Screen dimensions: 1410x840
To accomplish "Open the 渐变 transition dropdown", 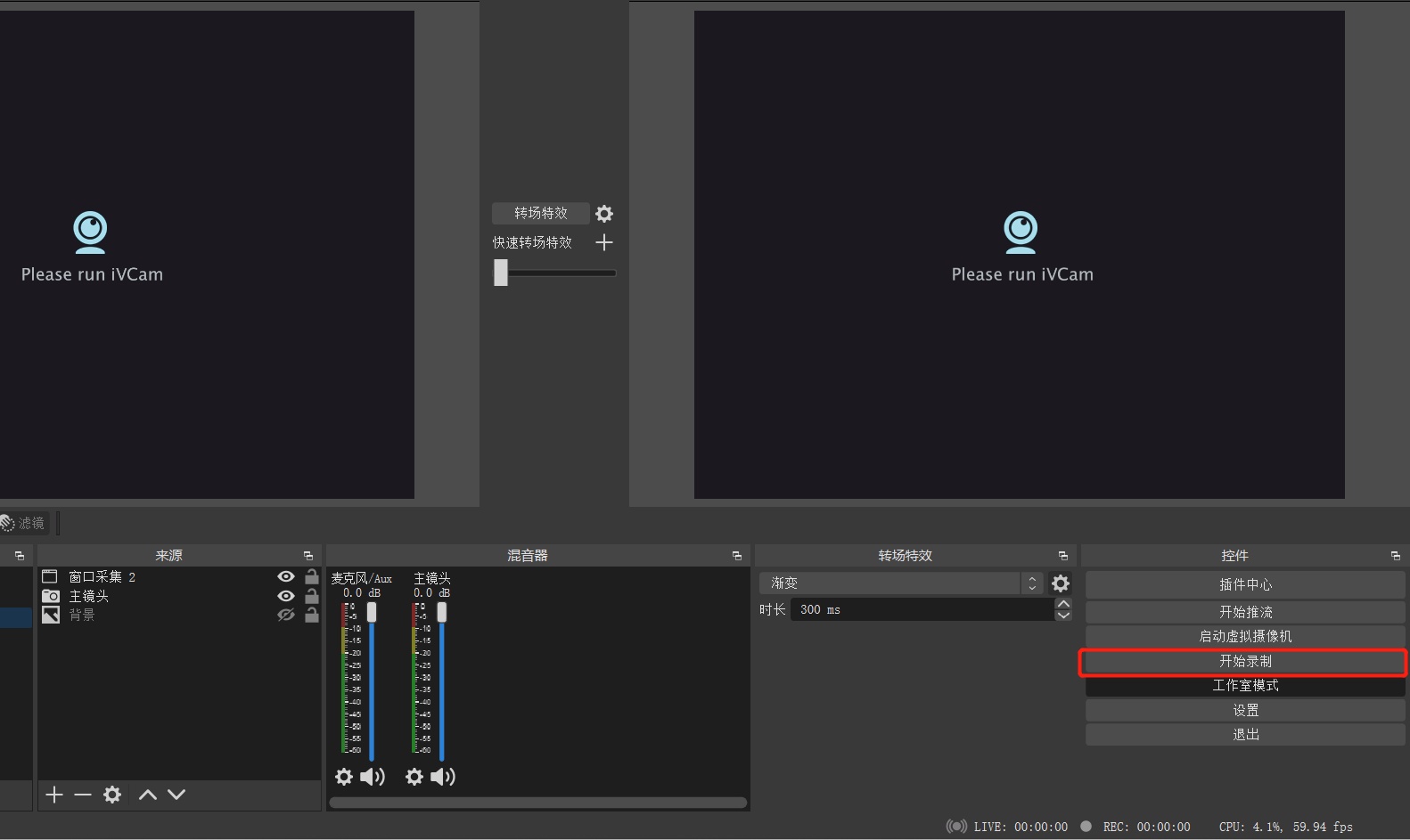I will click(x=901, y=583).
